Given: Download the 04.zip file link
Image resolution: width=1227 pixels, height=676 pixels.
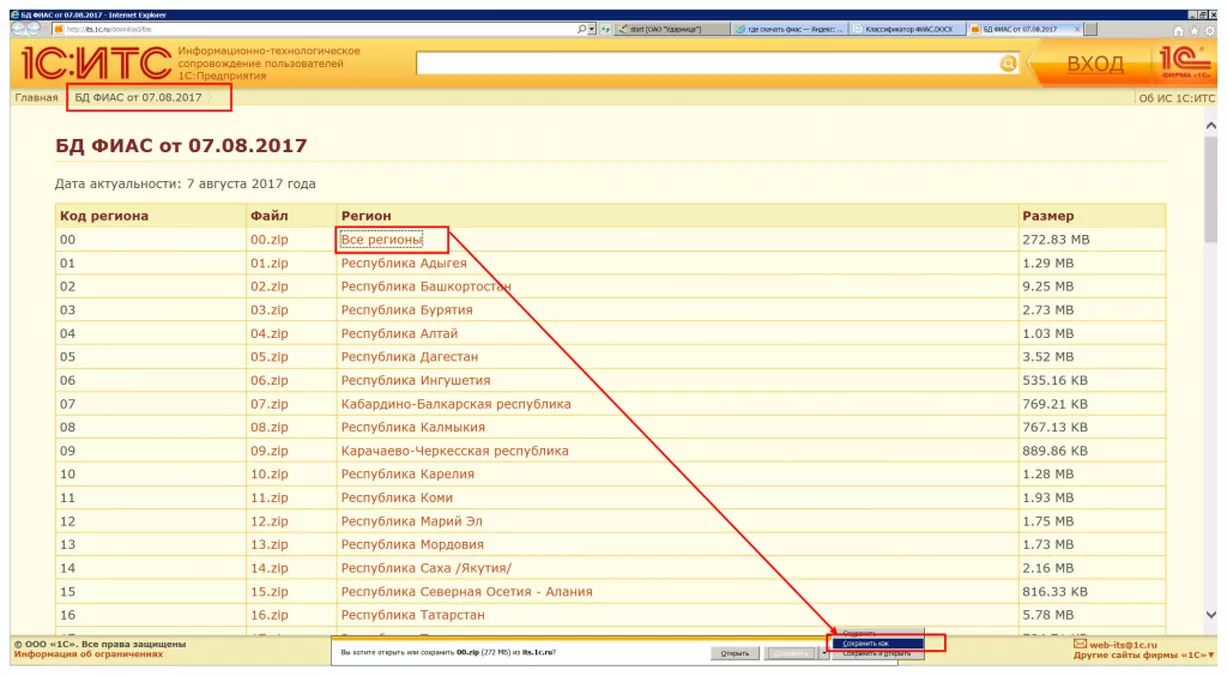Looking at the screenshot, I should pyautogui.click(x=269, y=334).
